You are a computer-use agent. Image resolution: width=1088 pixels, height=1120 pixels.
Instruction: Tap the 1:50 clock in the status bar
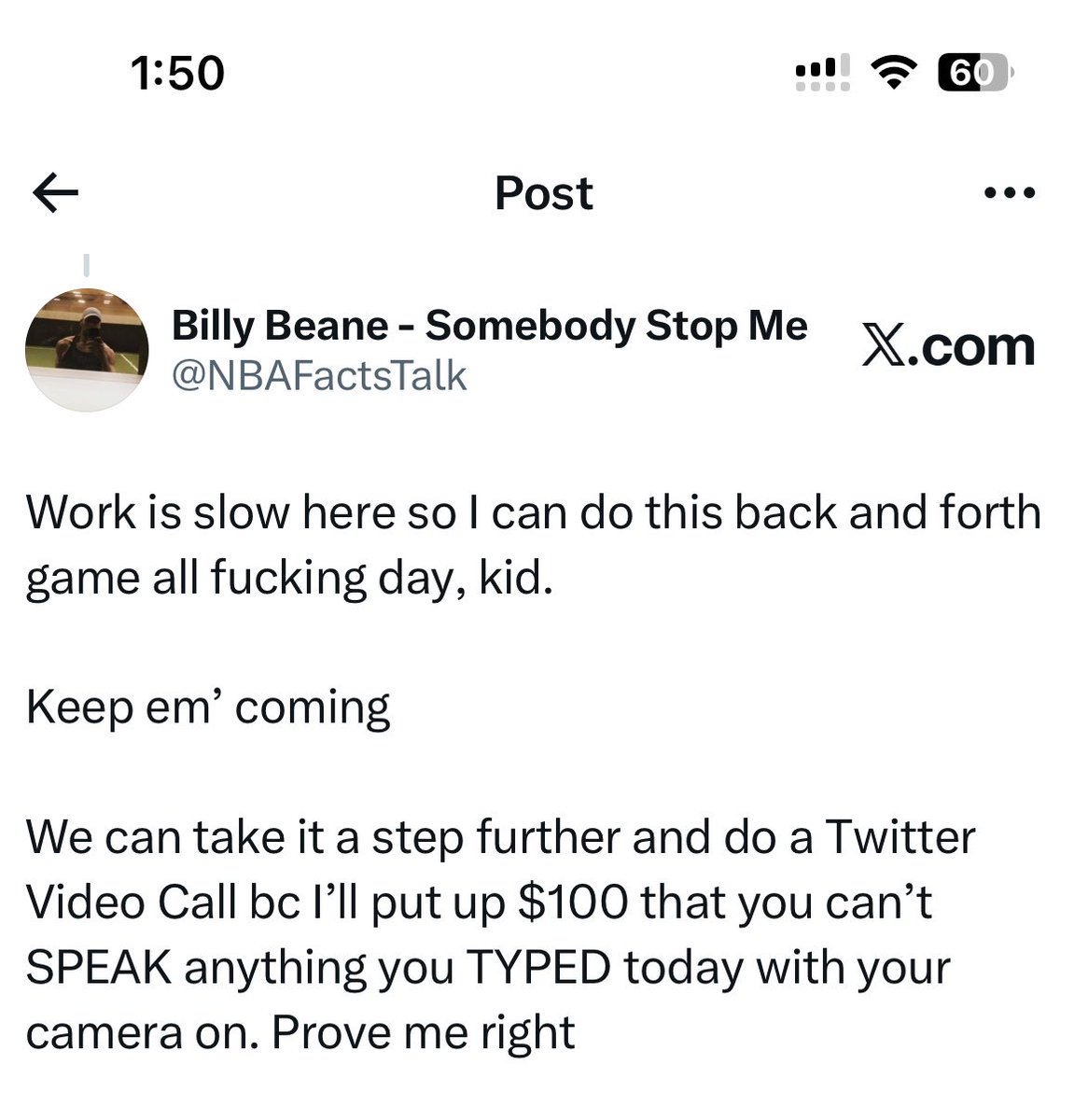point(177,73)
